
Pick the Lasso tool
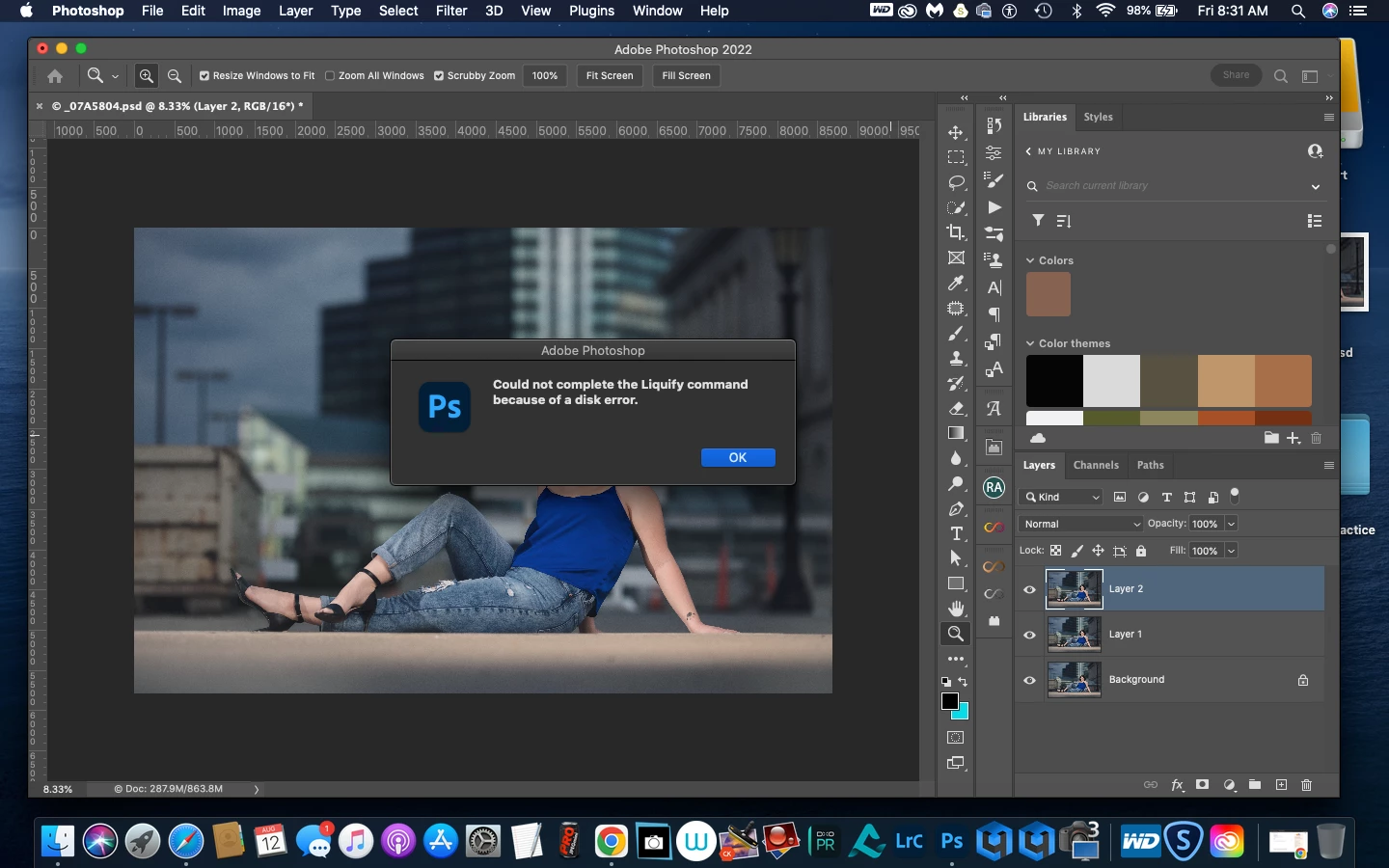coord(955,182)
